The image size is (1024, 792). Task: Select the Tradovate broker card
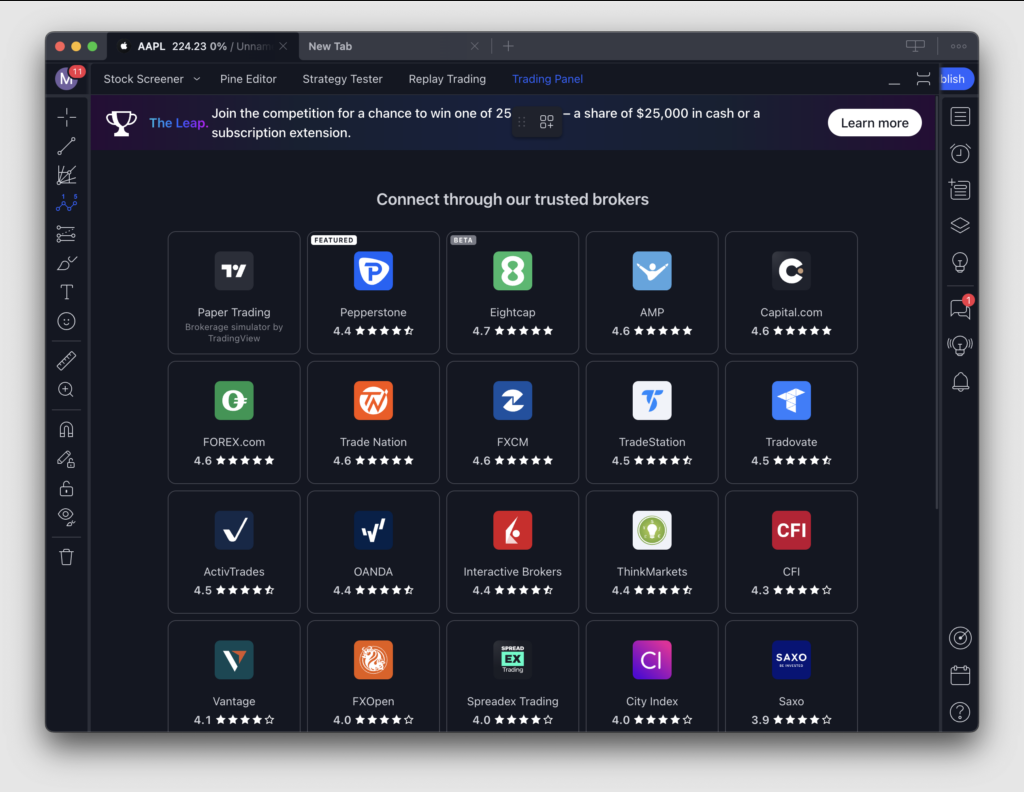pyautogui.click(x=791, y=422)
